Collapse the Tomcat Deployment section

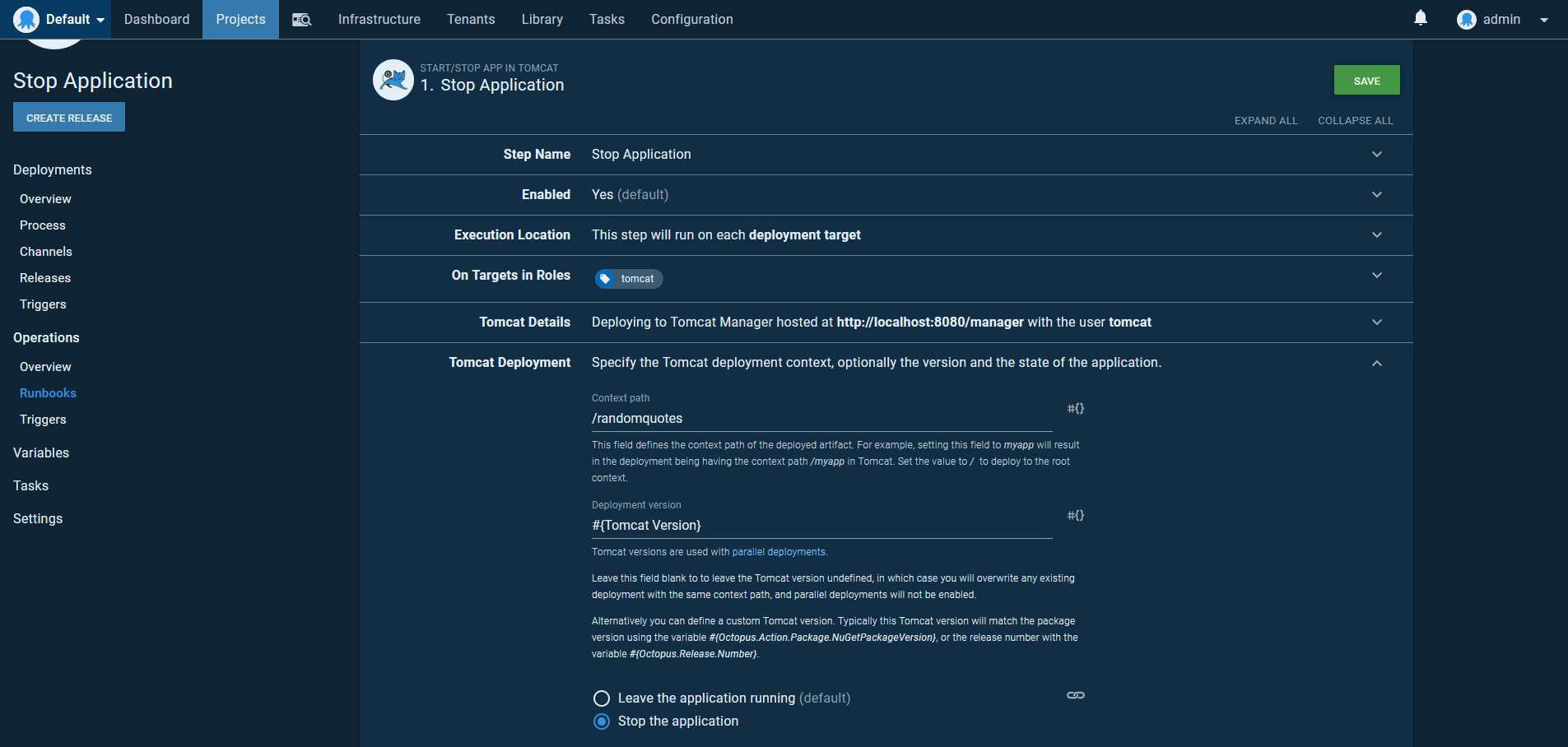click(1376, 364)
